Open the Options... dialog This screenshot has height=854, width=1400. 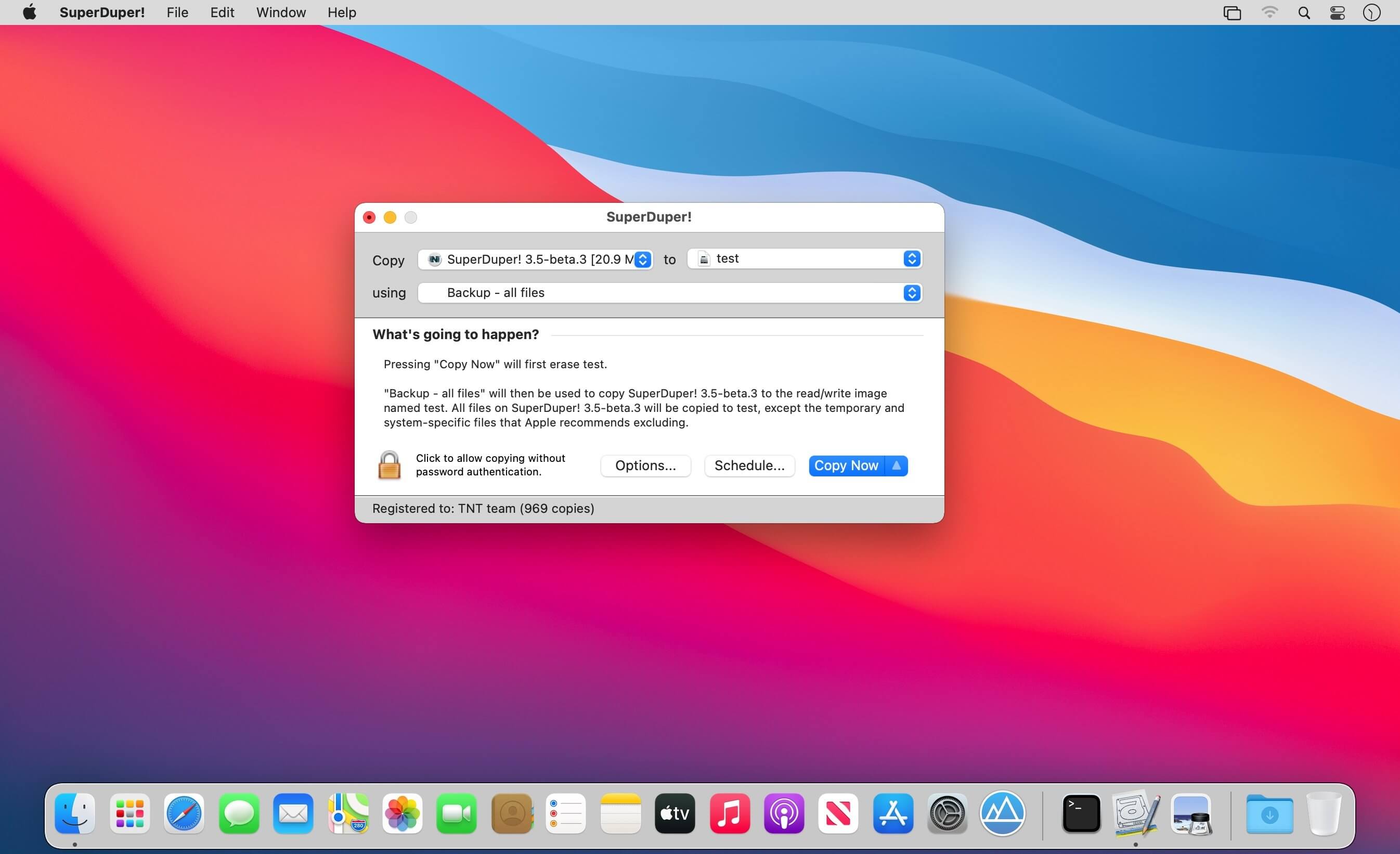645,465
